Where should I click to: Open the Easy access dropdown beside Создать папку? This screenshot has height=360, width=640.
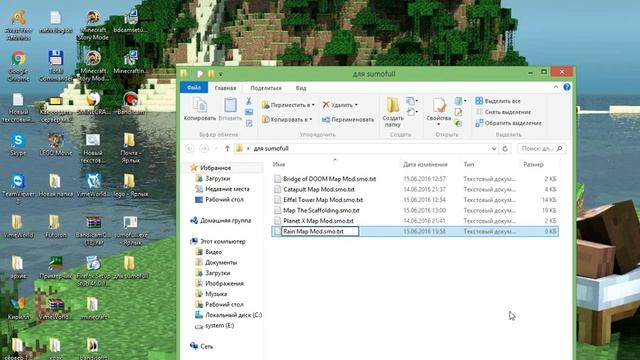pyautogui.click(x=412, y=112)
